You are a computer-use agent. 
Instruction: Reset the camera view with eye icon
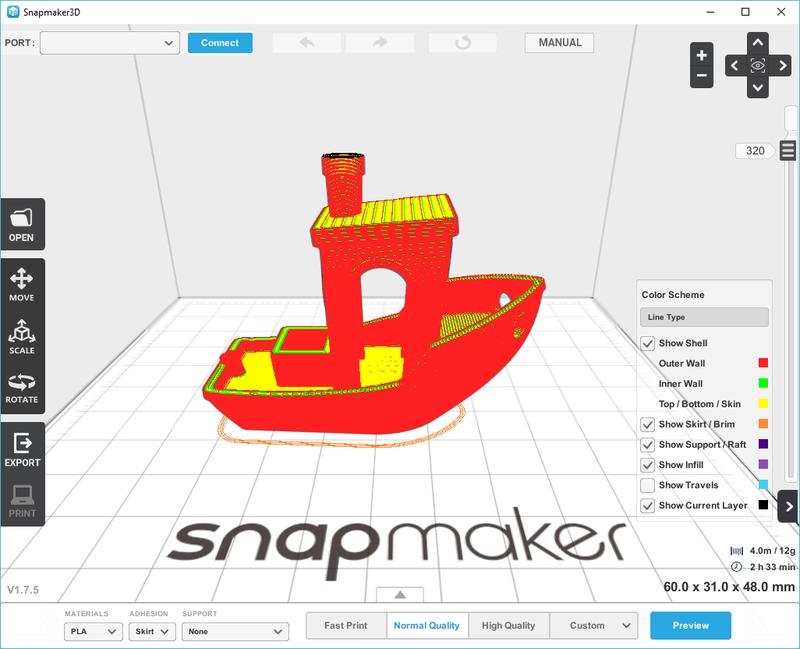tap(758, 65)
